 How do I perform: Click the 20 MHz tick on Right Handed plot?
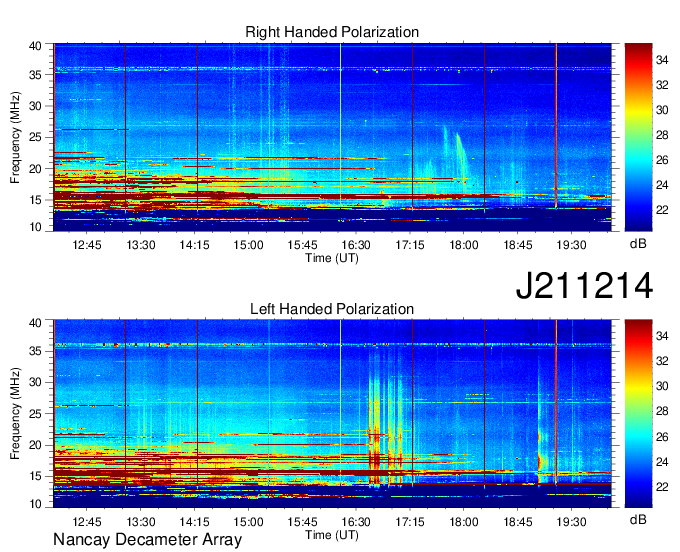pos(35,169)
